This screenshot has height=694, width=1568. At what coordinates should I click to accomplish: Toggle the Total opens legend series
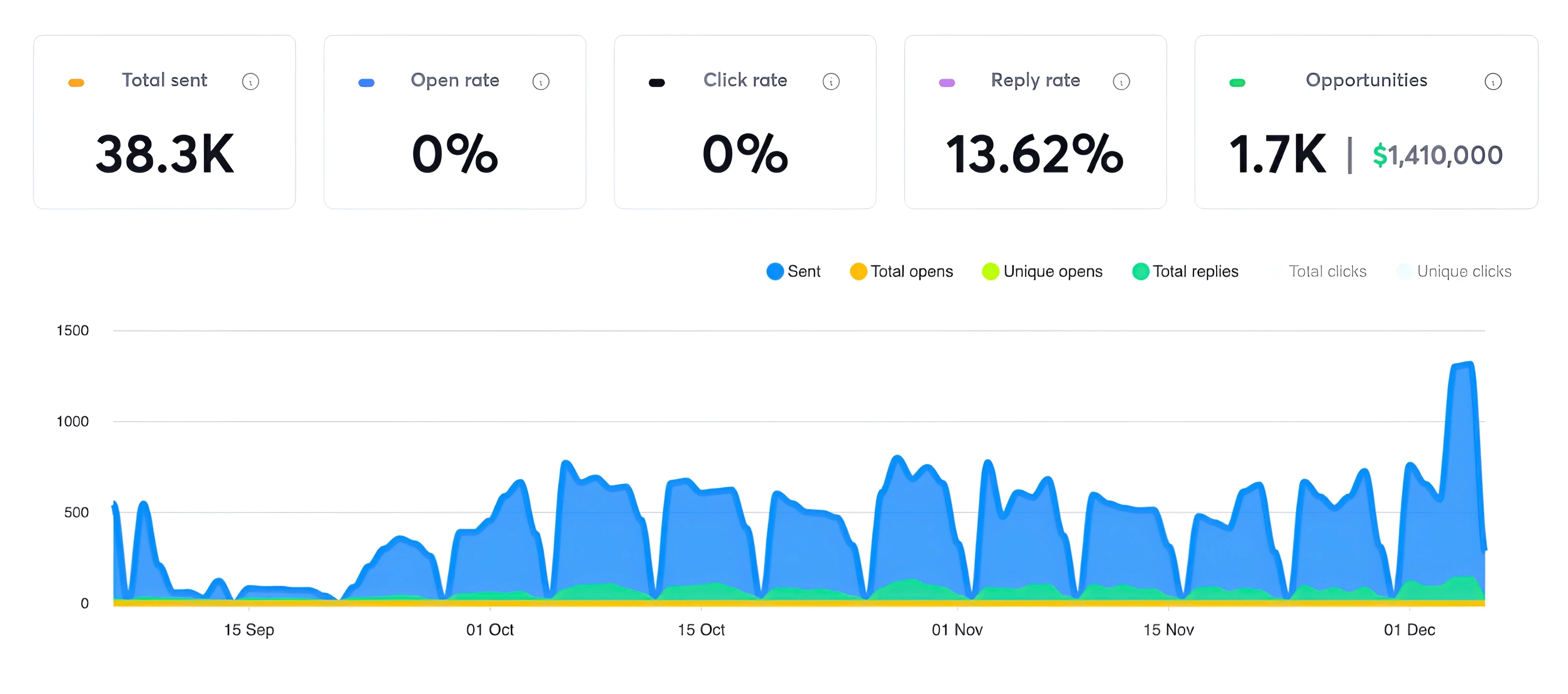[x=902, y=271]
